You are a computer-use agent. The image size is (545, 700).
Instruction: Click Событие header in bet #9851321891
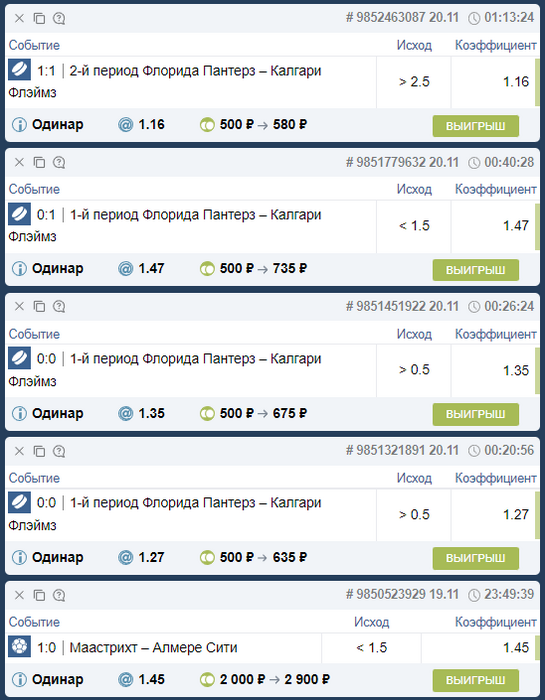point(34,478)
